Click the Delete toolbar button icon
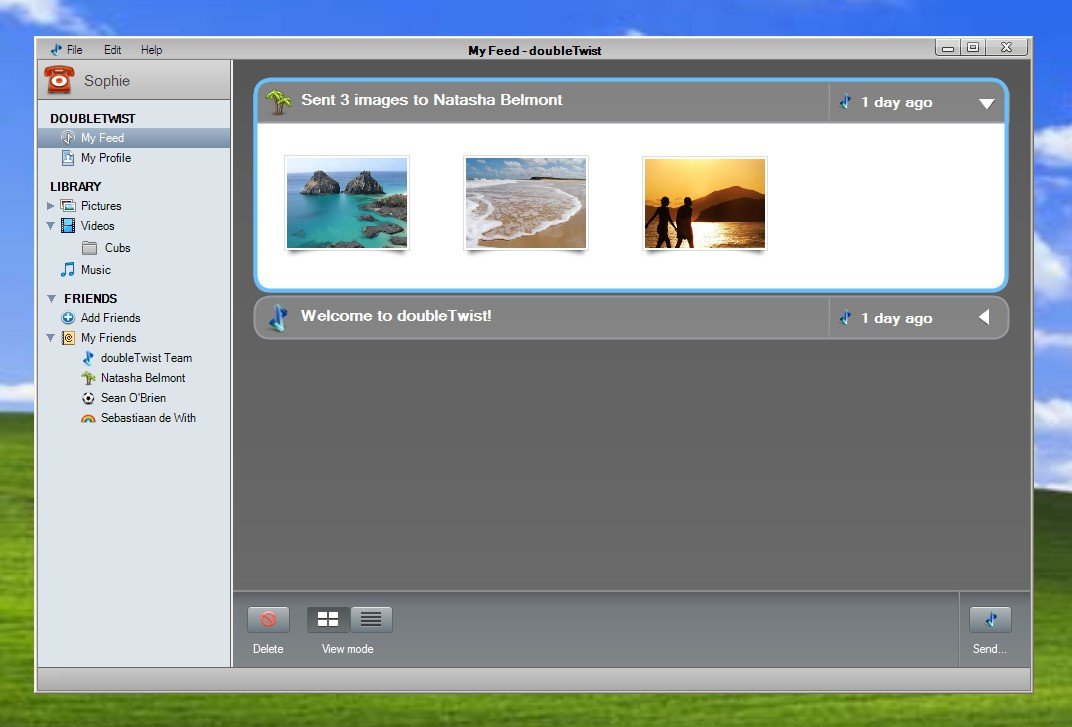 (x=268, y=620)
